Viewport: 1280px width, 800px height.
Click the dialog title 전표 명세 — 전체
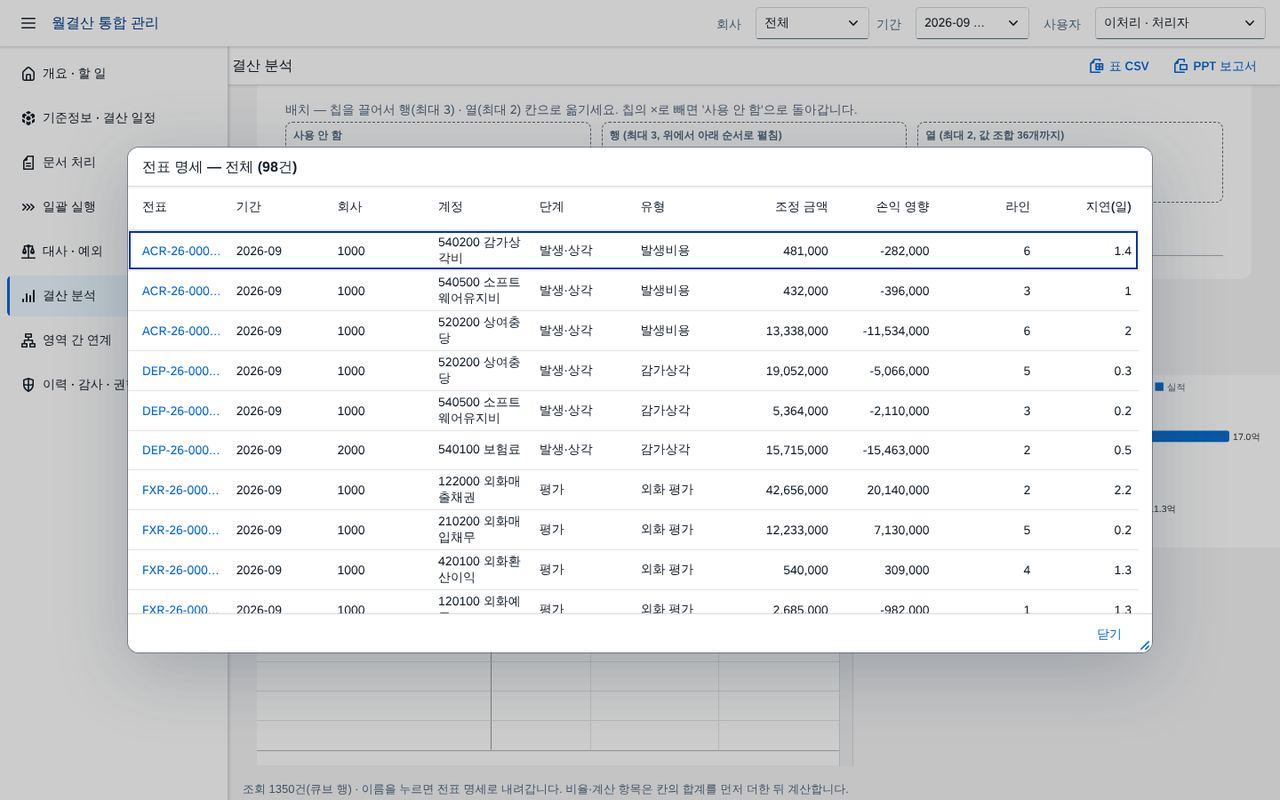pyautogui.click(x=219, y=167)
